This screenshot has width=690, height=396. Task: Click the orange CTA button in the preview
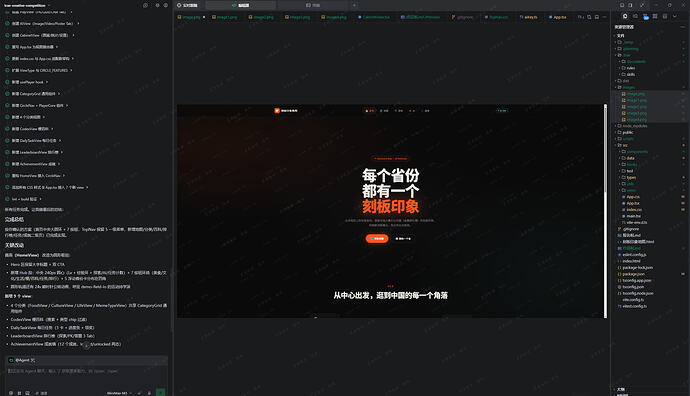377,238
